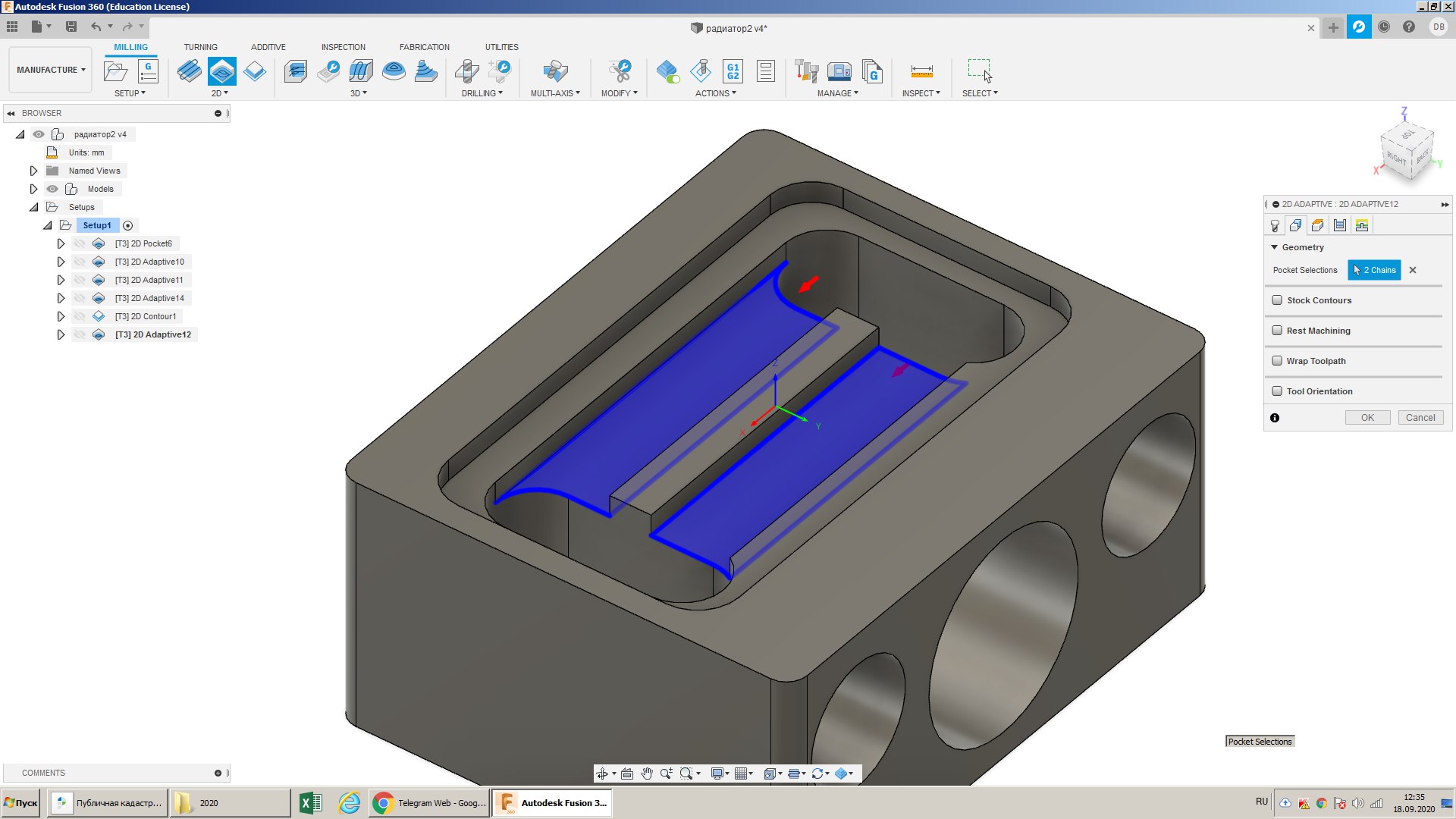Viewport: 1456px width, 819px height.
Task: Select 2D Contour1 operation in browser
Action: (146, 316)
